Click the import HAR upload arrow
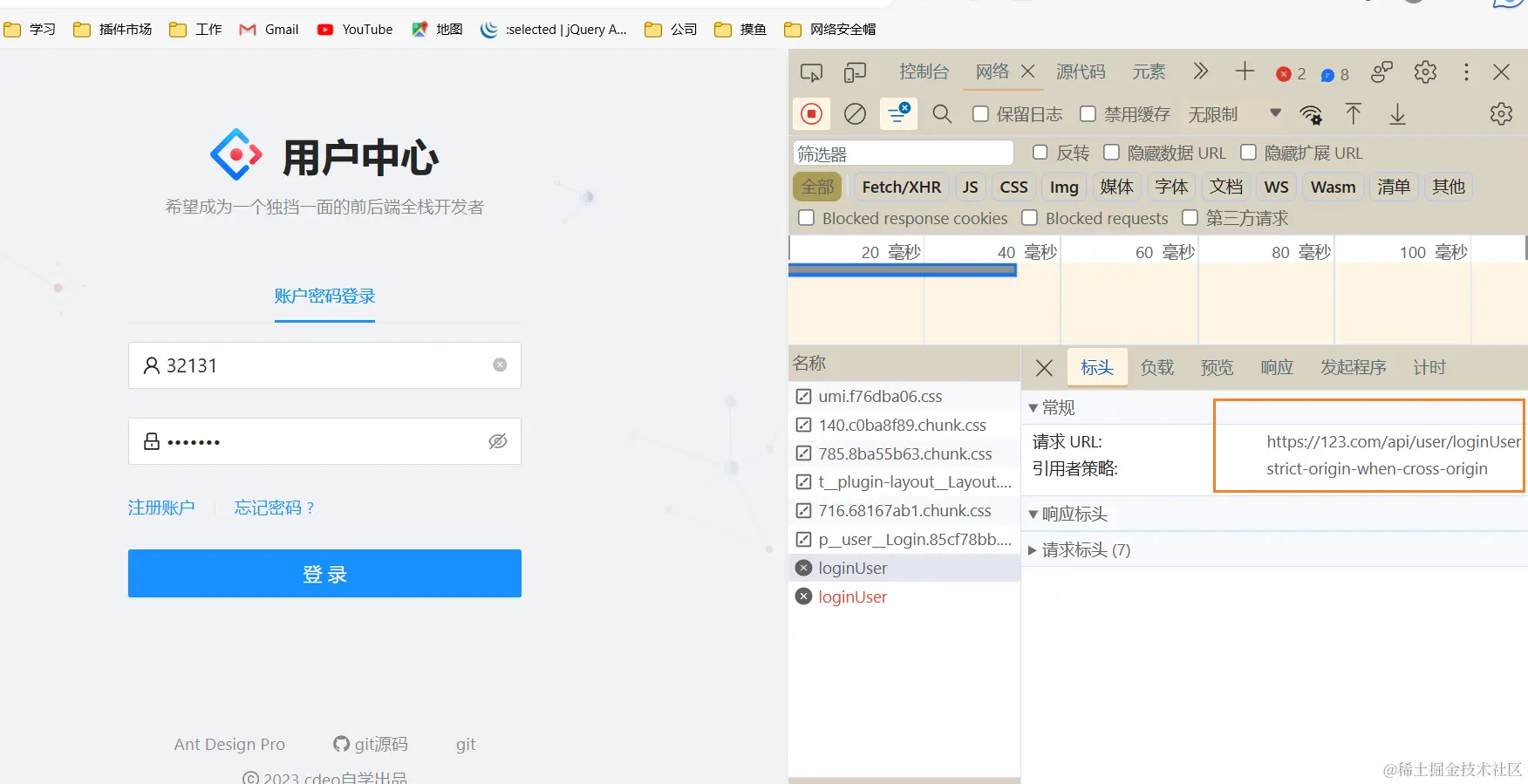This screenshot has width=1528, height=784. coord(1354,114)
